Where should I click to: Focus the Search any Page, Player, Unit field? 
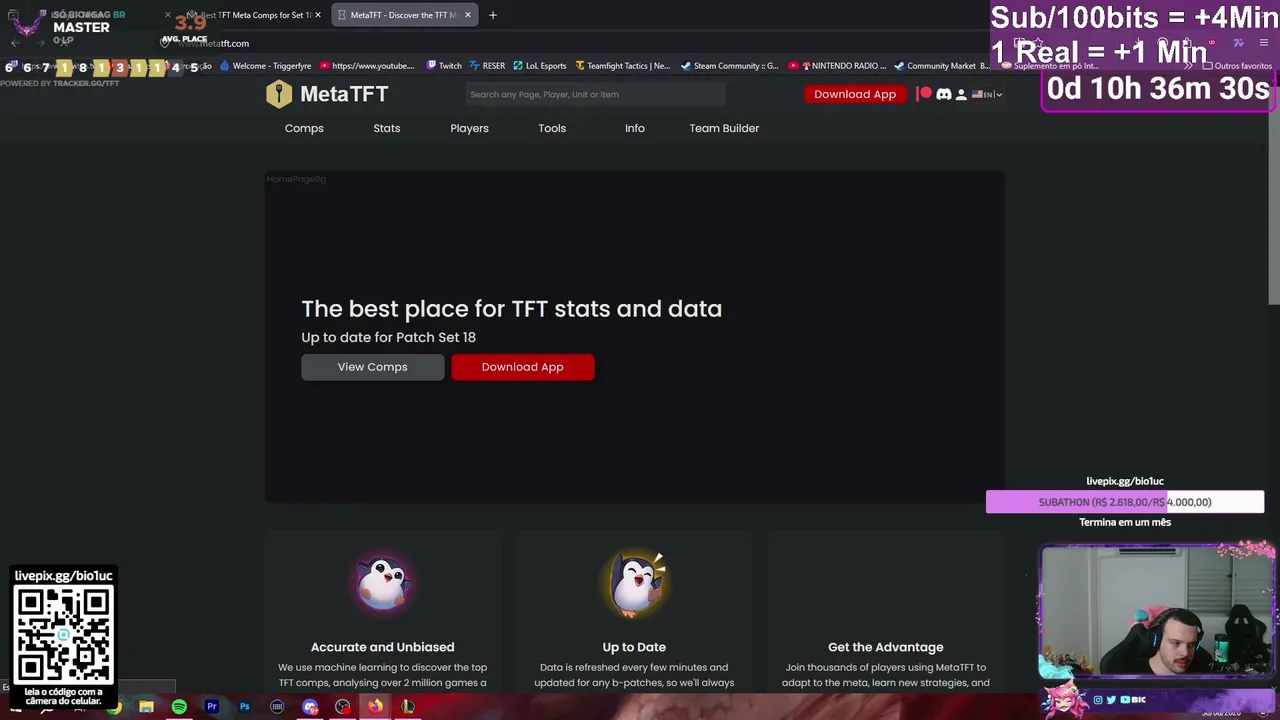click(596, 94)
